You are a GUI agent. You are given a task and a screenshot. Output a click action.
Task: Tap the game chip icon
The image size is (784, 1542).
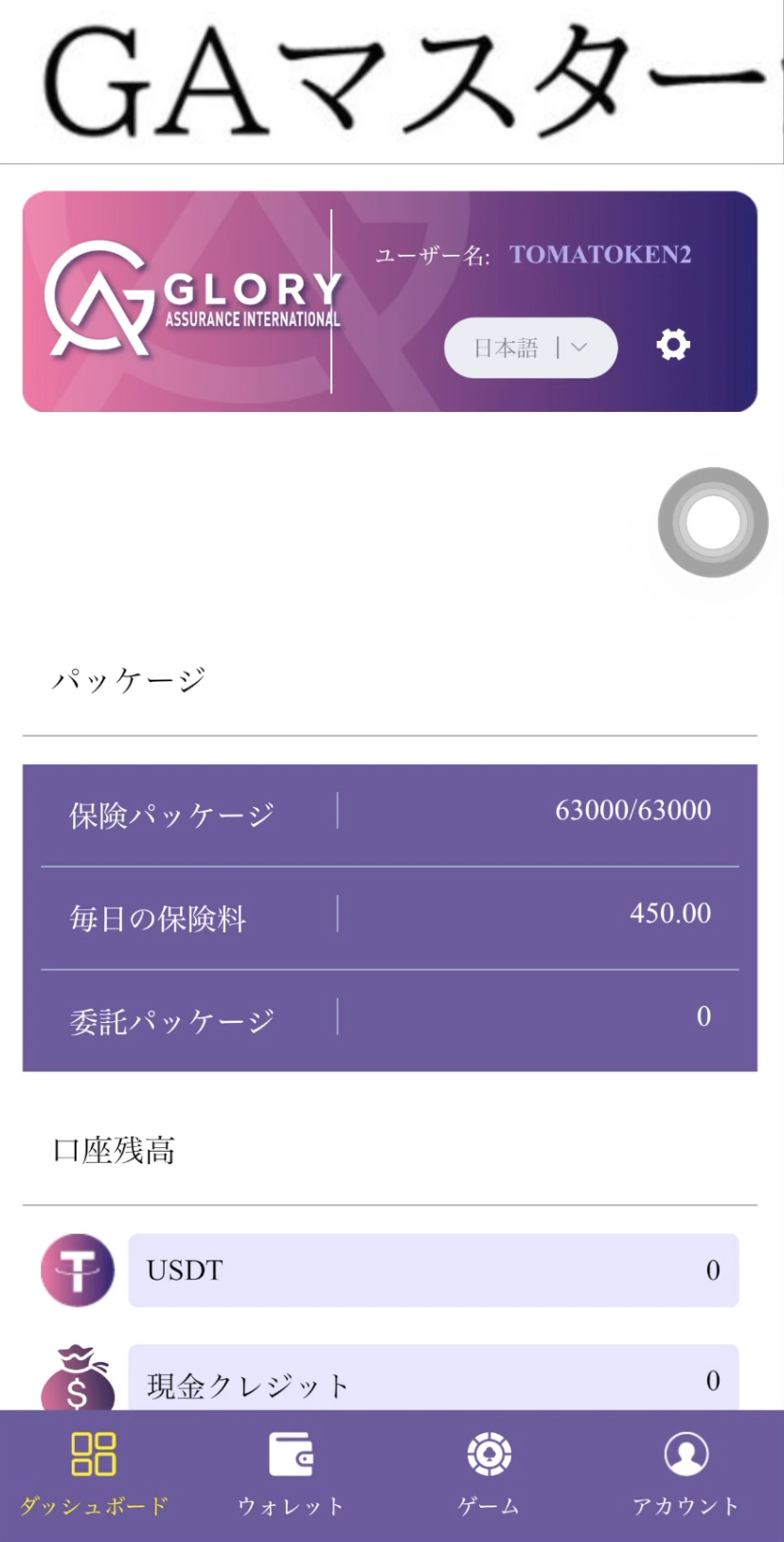tap(489, 1454)
